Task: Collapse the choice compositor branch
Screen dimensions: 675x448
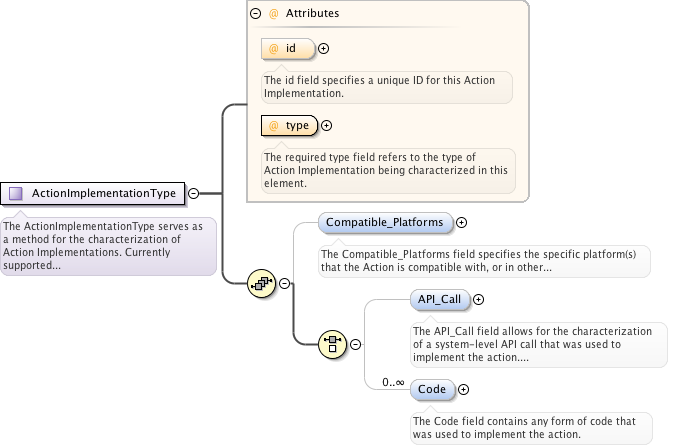Action: point(356,344)
